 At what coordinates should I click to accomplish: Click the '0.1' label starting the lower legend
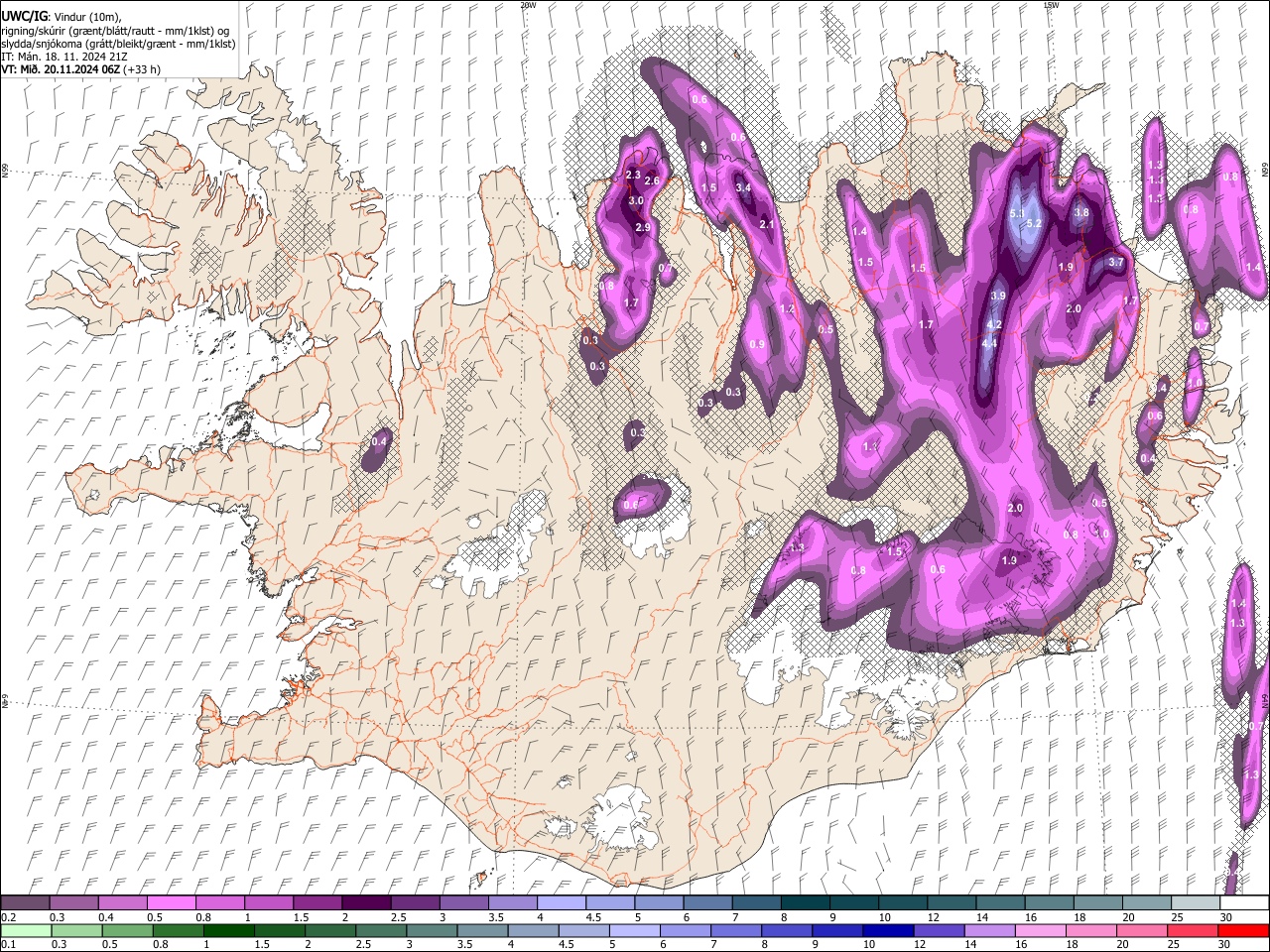(8, 945)
